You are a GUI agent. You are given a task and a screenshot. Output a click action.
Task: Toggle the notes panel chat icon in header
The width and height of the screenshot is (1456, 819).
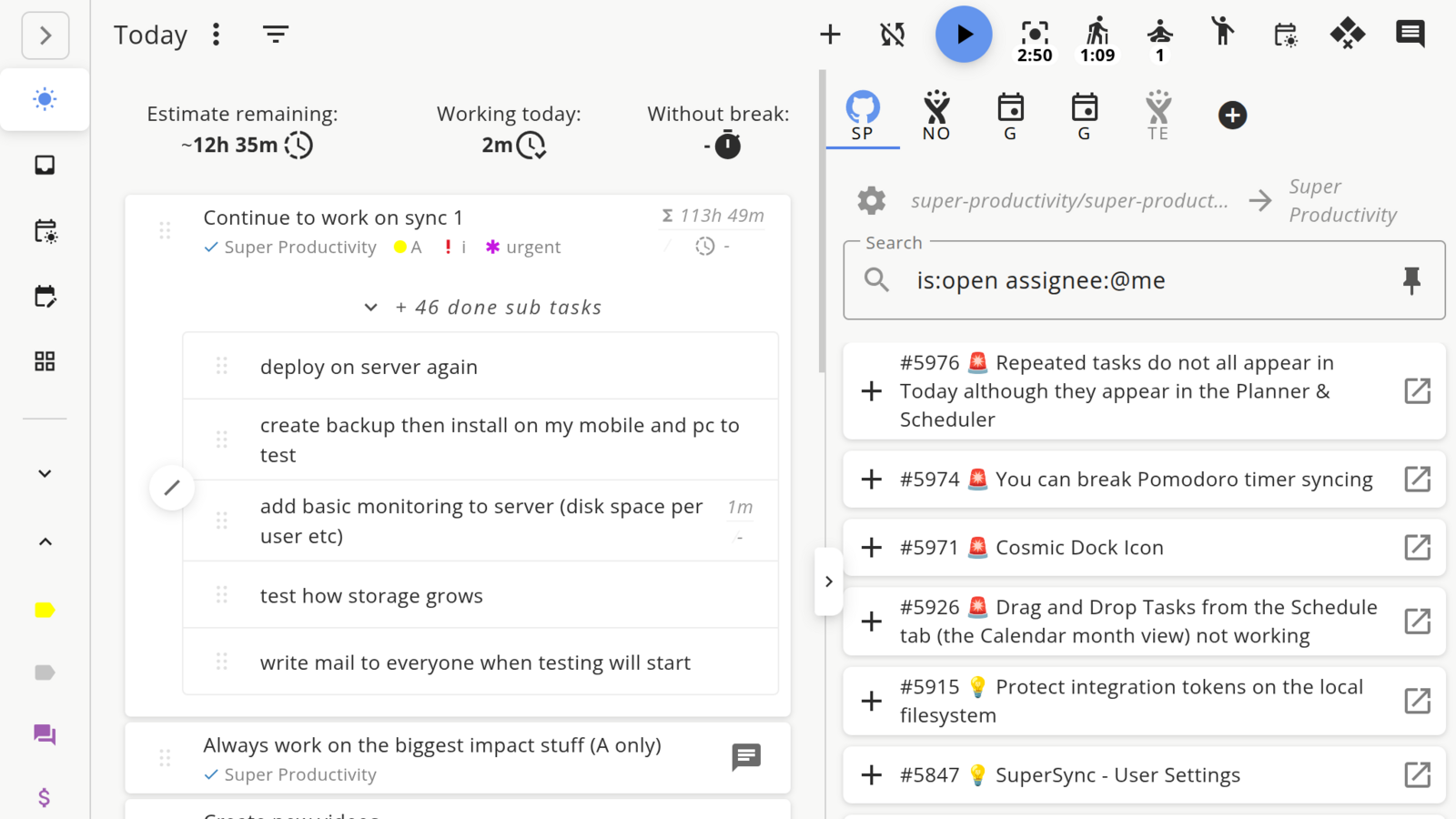[1410, 35]
